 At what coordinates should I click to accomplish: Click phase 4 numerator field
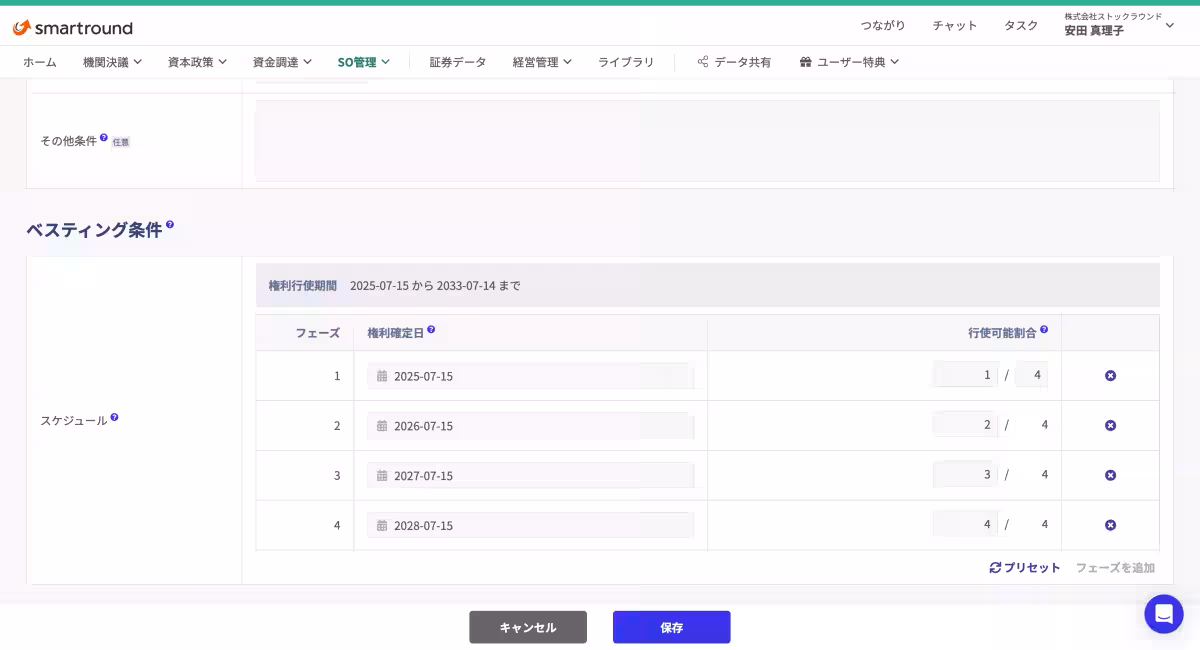pos(965,524)
